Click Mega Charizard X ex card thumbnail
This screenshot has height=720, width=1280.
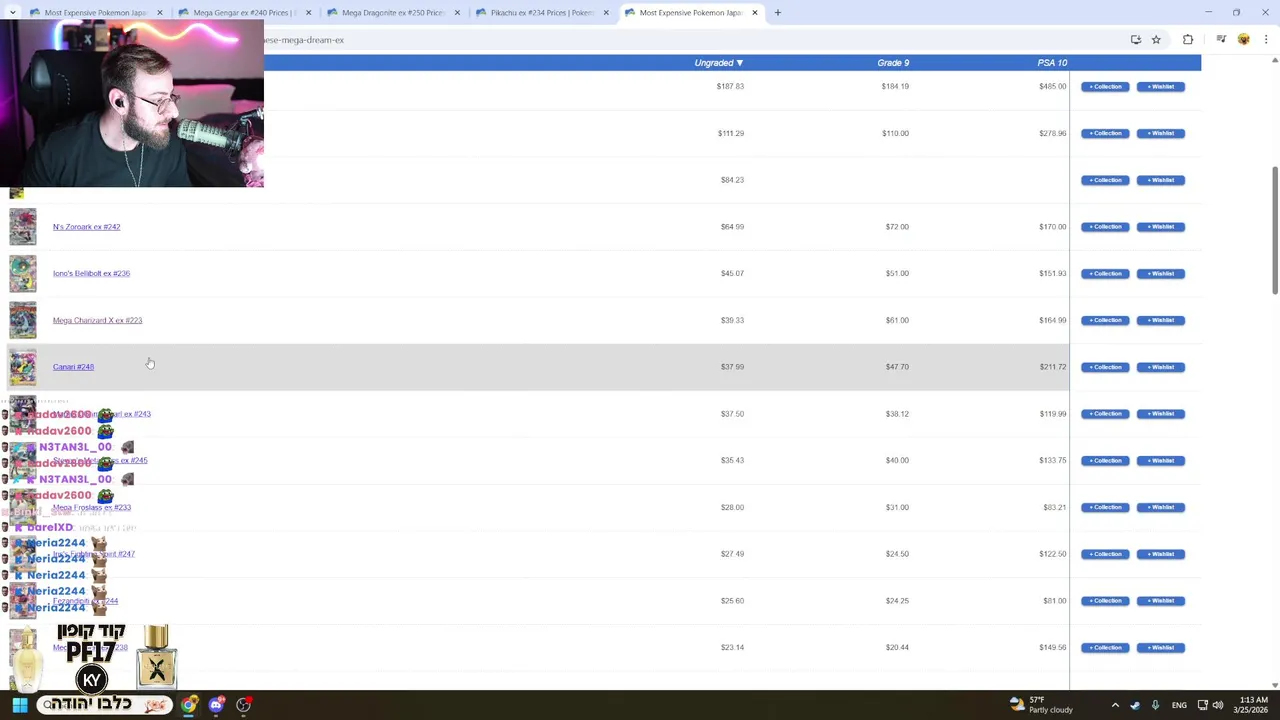(23, 320)
